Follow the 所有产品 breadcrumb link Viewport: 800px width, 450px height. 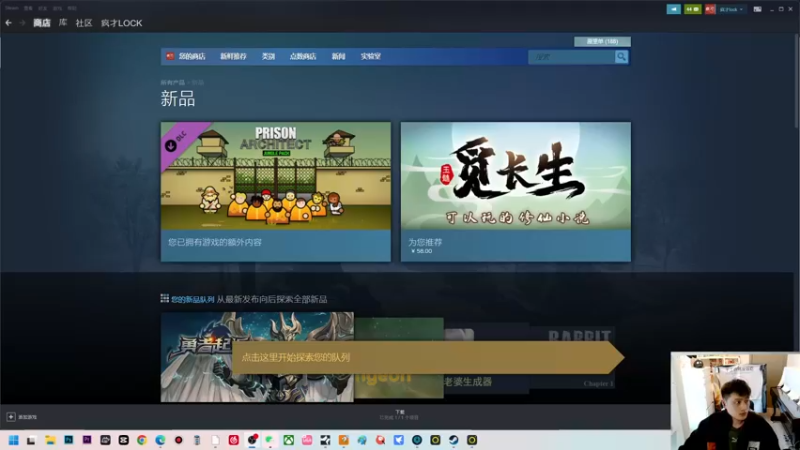(172, 82)
